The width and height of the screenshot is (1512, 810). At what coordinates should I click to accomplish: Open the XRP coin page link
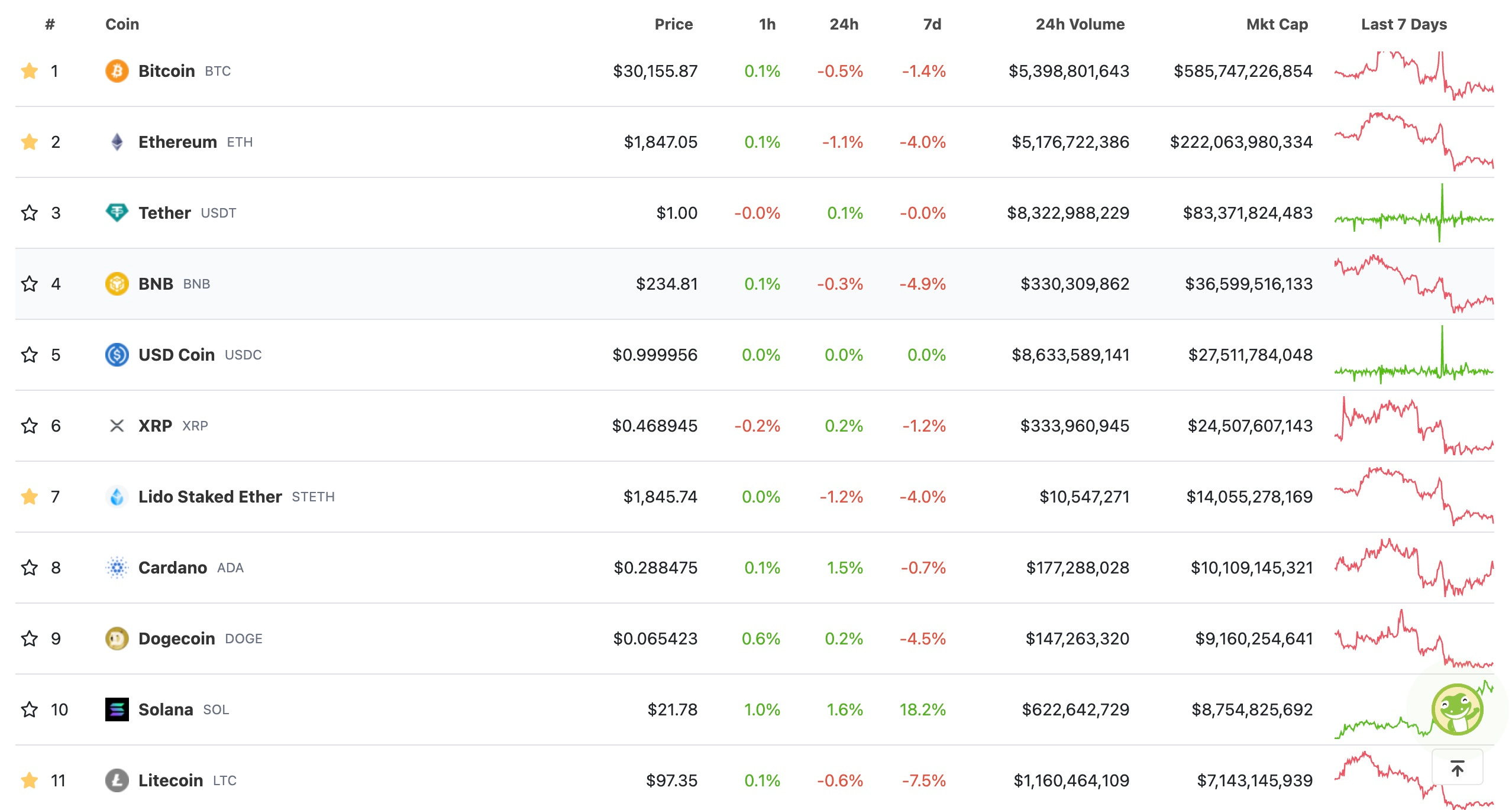(x=155, y=426)
